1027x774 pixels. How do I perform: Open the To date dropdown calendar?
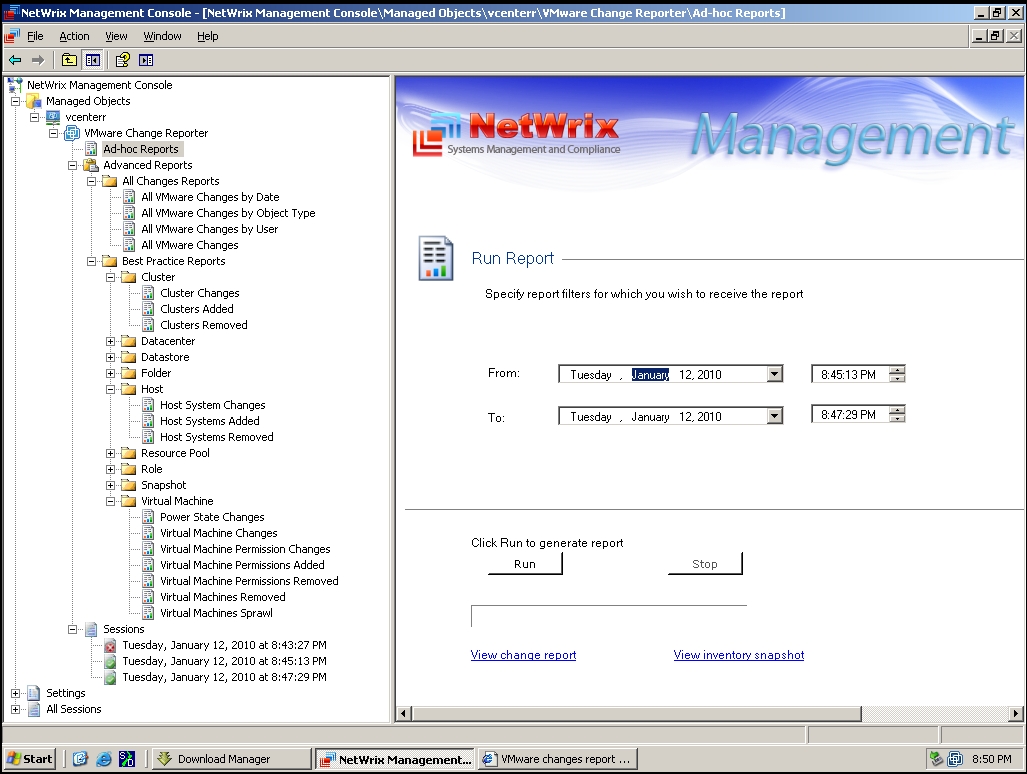tap(775, 416)
